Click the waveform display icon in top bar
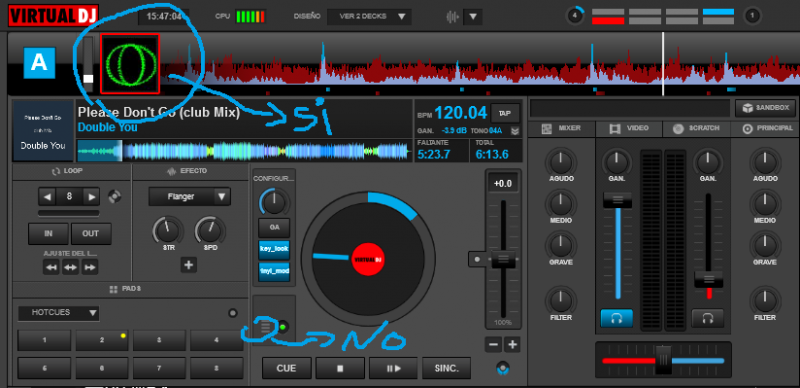800x388 pixels. [452, 17]
